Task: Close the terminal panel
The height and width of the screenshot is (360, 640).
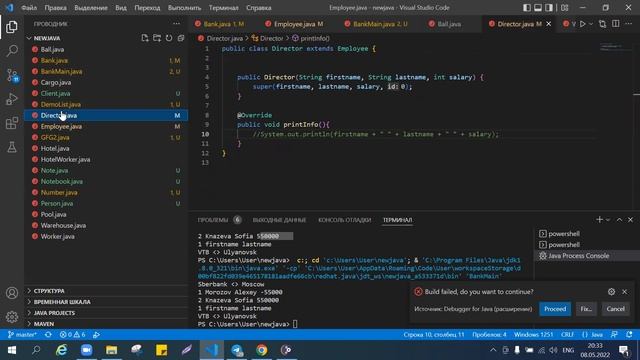Action: 630,220
